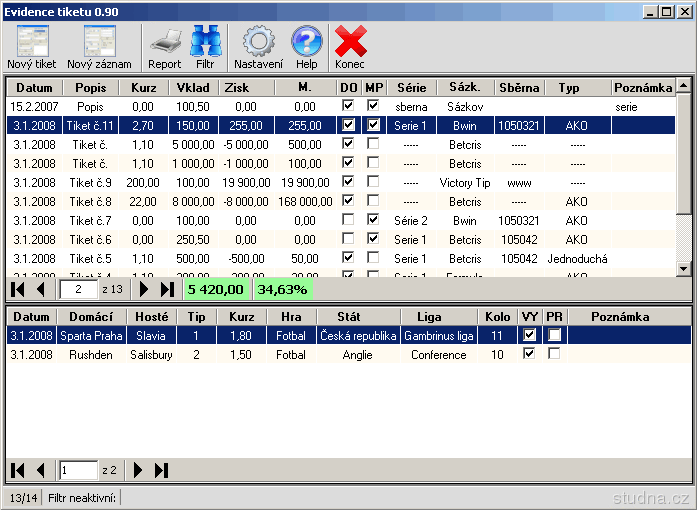Go to first match record in bottom navigator
The image size is (697, 510).
18,470
